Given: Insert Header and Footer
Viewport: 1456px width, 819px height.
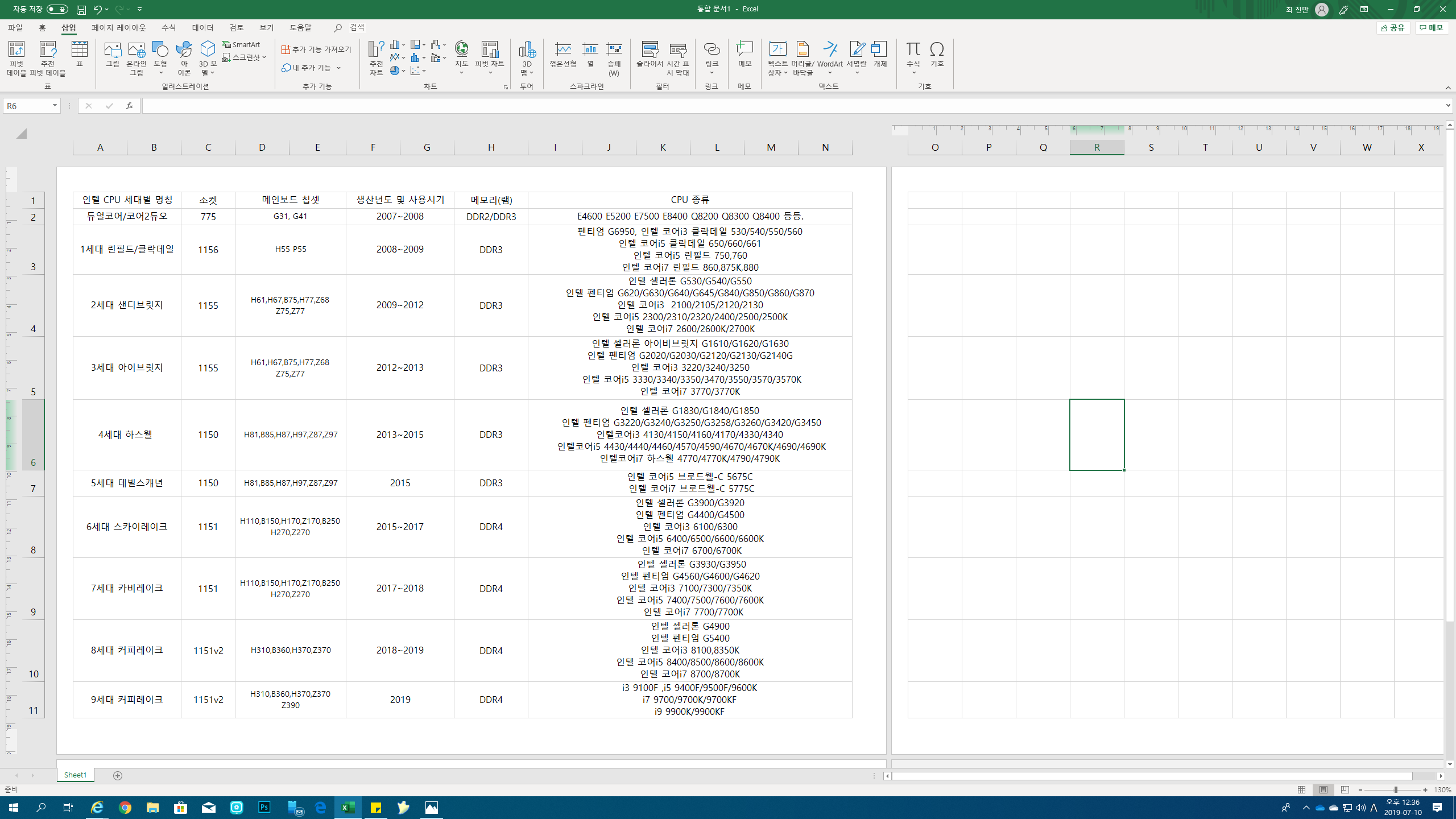Looking at the screenshot, I should pos(803,59).
